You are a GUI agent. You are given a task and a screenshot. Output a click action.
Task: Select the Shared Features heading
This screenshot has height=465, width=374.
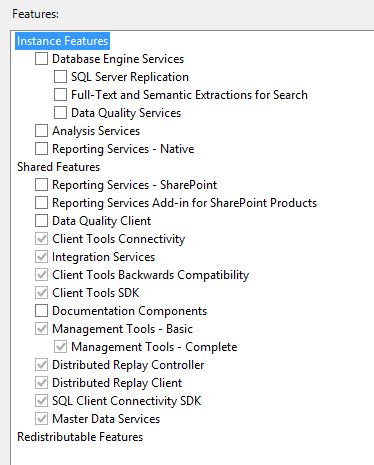(59, 167)
